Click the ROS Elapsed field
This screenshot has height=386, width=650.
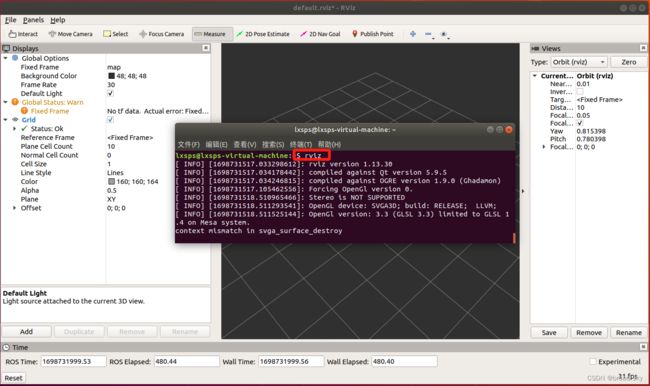click(x=187, y=362)
